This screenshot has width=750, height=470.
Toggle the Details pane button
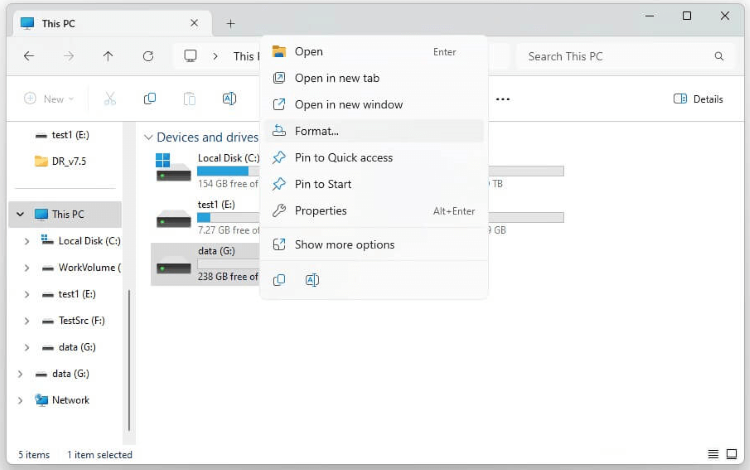[698, 99]
